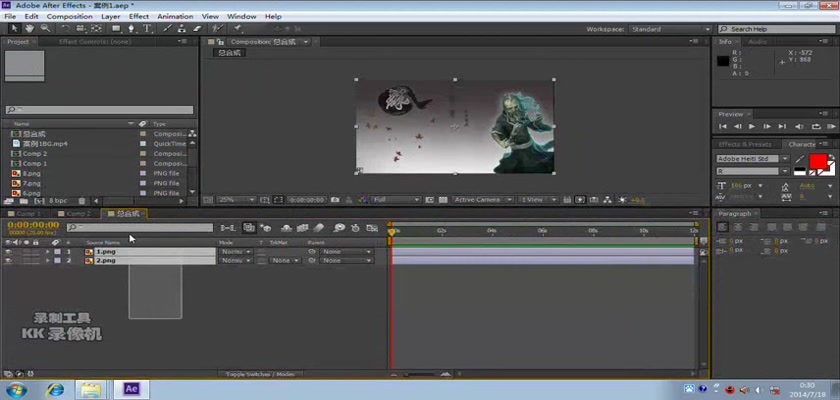Click the black and white reset swatch
Image resolution: width=840 pixels, height=400 pixels.
click(799, 172)
